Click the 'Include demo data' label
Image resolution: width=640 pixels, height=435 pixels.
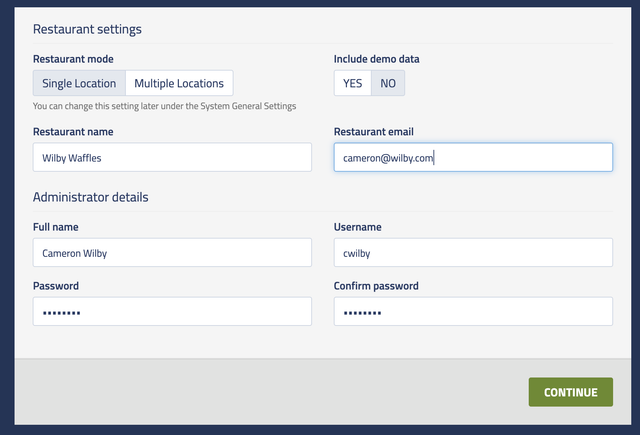pyautogui.click(x=376, y=59)
